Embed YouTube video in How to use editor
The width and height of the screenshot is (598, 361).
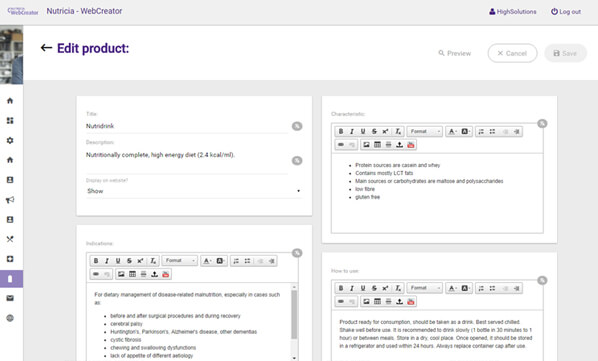pos(411,301)
